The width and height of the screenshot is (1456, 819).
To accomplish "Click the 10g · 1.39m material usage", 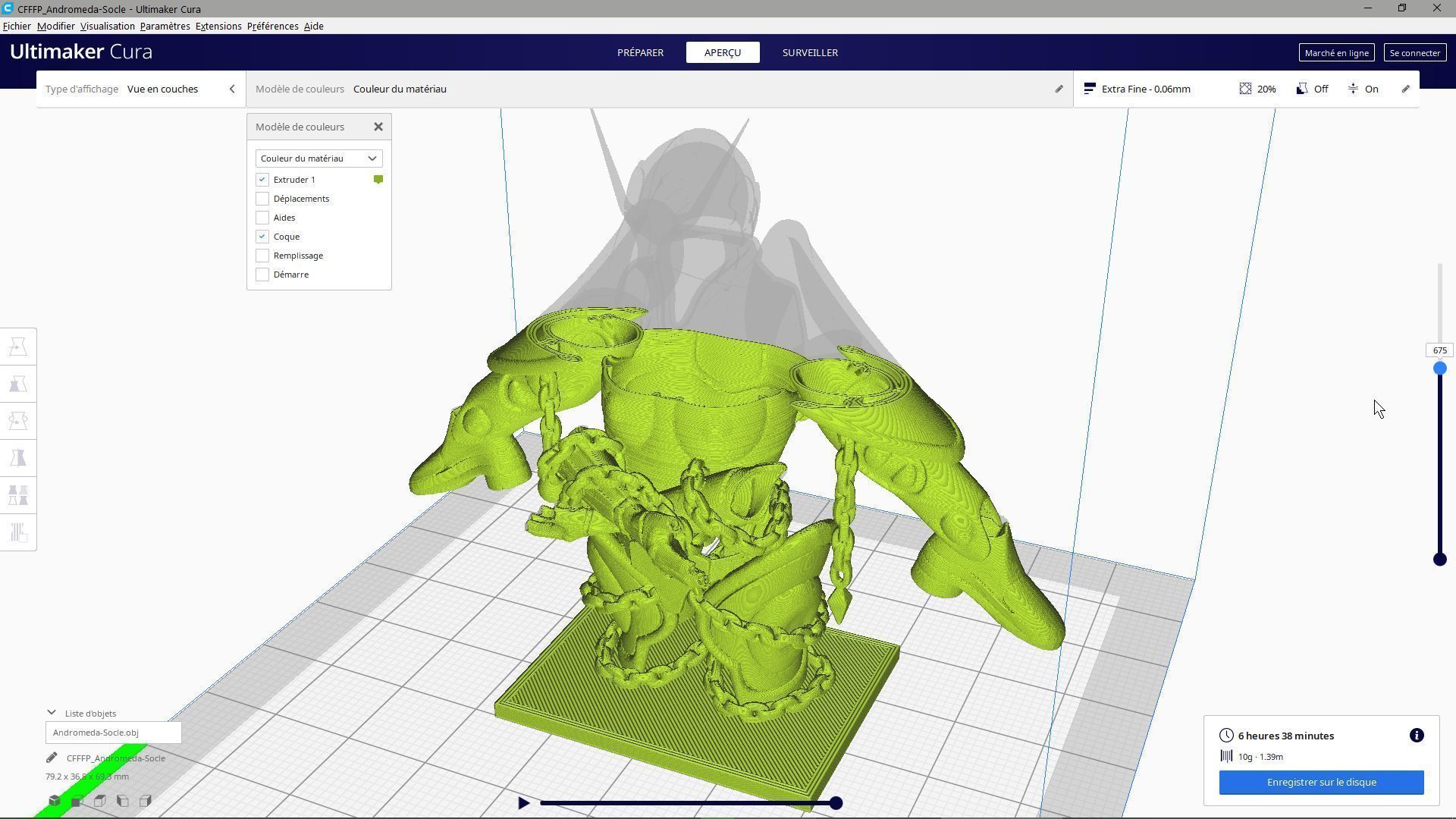I will coord(1260,756).
